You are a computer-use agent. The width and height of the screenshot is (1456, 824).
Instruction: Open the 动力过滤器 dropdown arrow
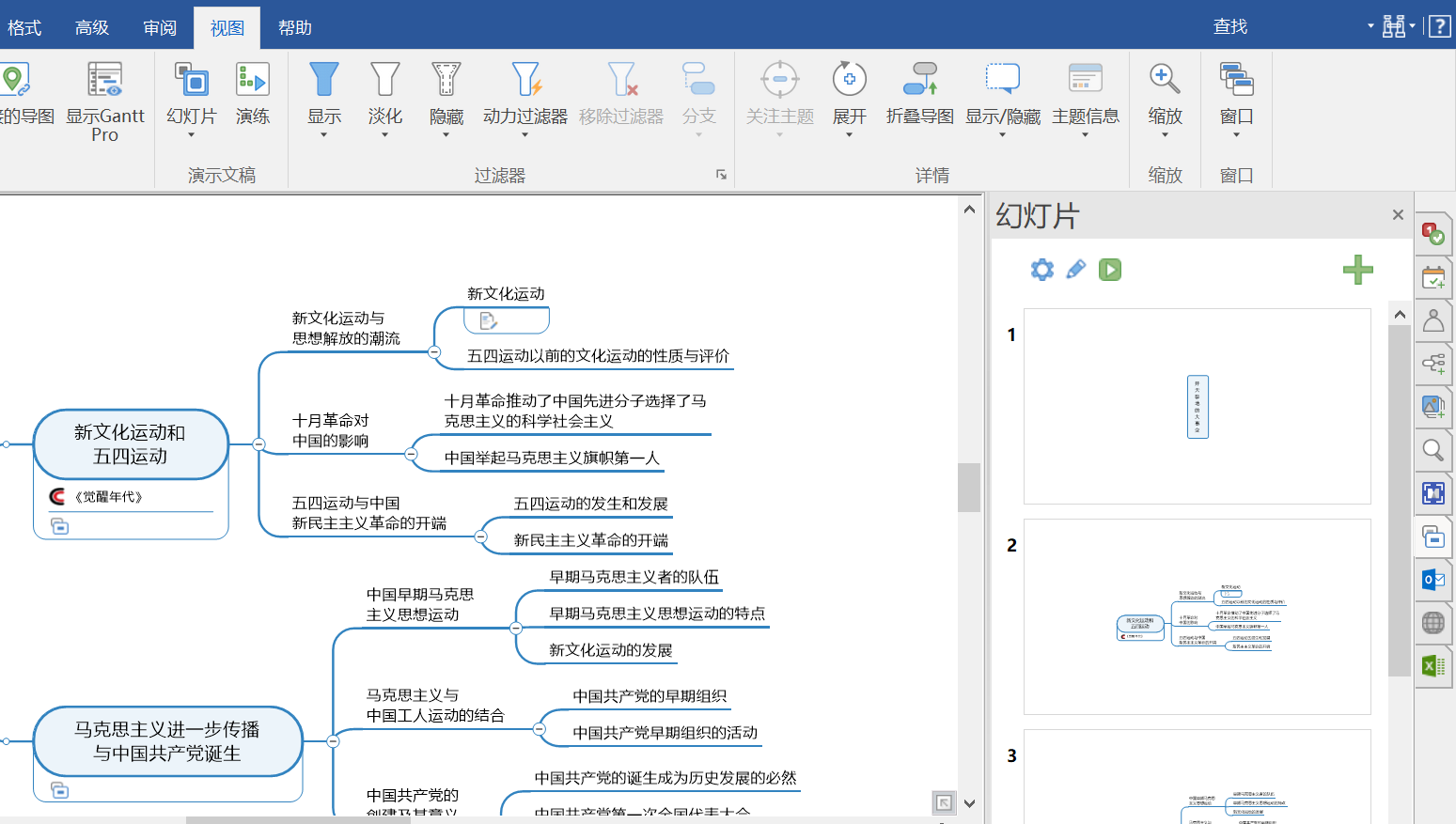pos(524,135)
